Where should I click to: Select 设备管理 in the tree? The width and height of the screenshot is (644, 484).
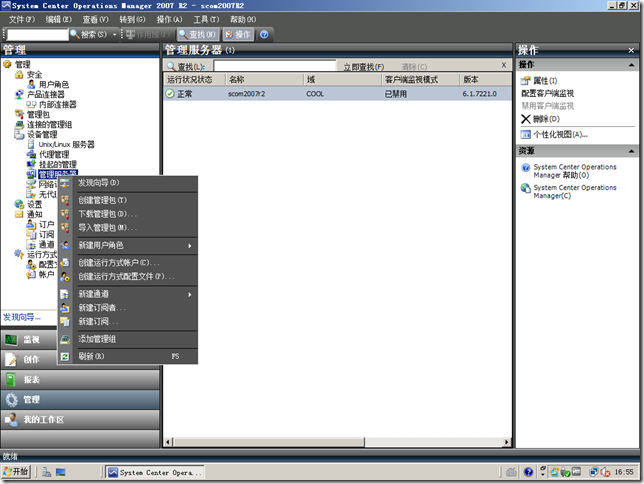(x=42, y=134)
